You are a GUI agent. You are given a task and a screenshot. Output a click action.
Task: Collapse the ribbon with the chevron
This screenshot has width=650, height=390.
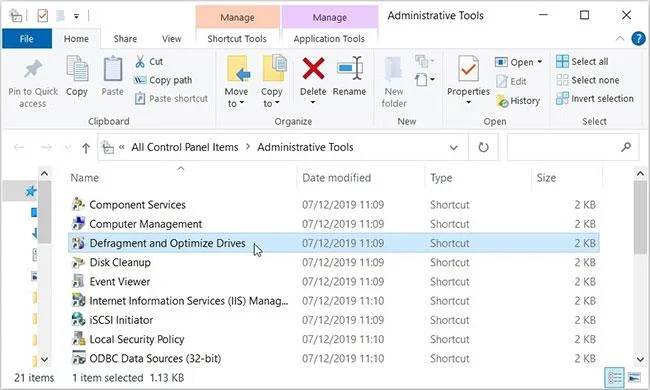click(620, 39)
